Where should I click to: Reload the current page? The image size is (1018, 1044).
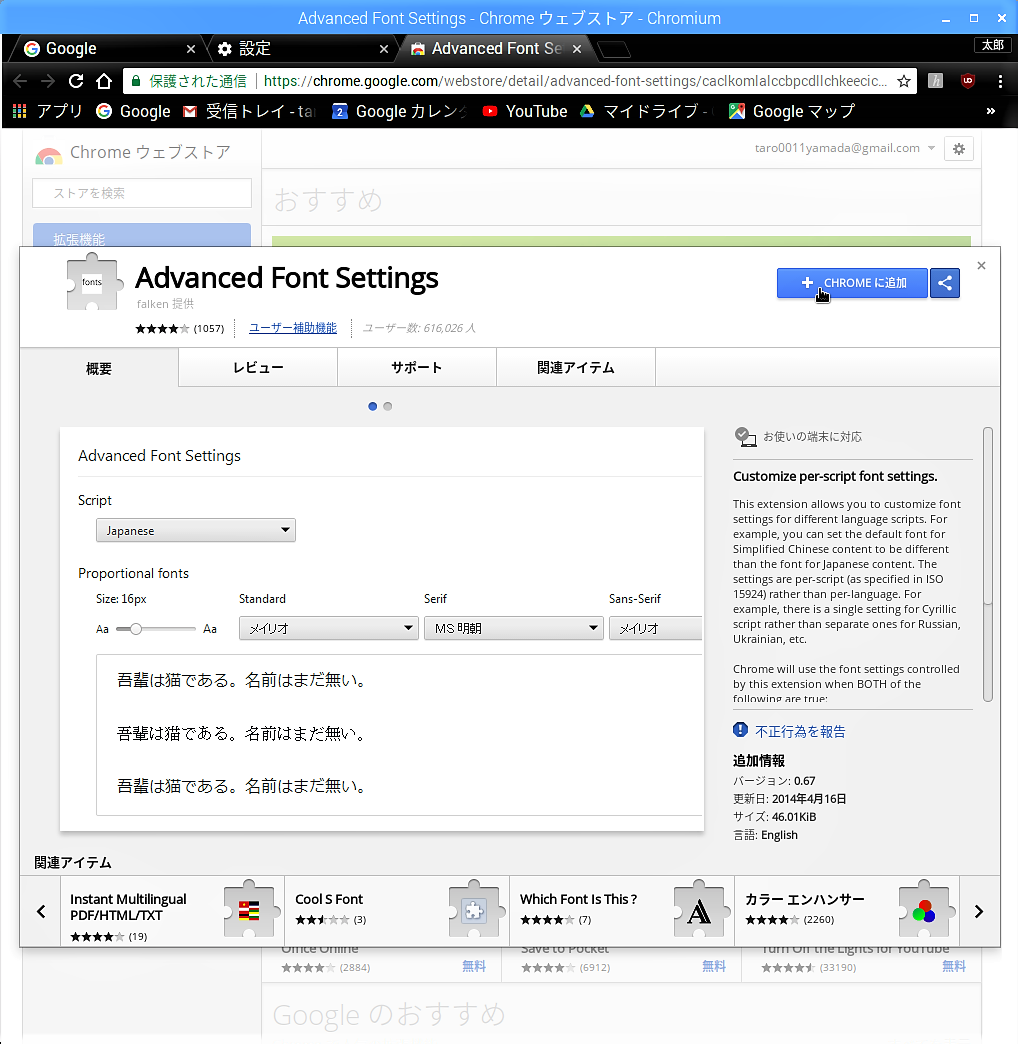[76, 81]
